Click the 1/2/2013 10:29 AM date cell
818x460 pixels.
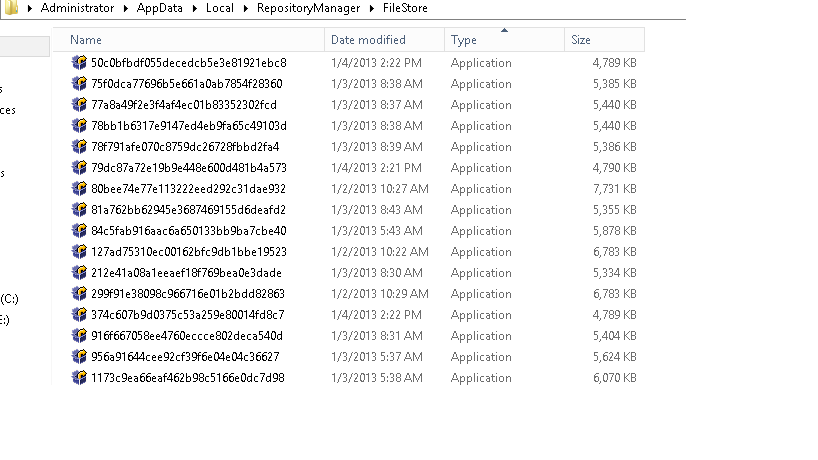click(380, 294)
